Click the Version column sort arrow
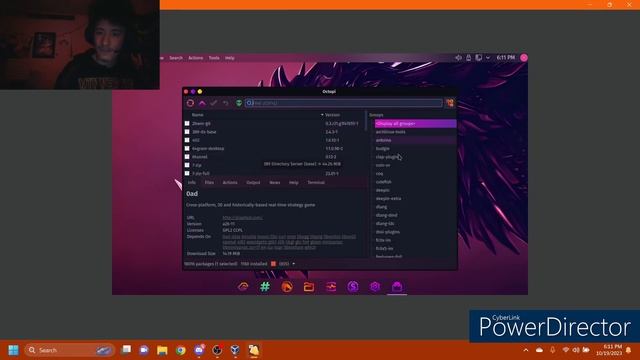Image resolution: width=640 pixels, height=360 pixels. click(x=322, y=115)
